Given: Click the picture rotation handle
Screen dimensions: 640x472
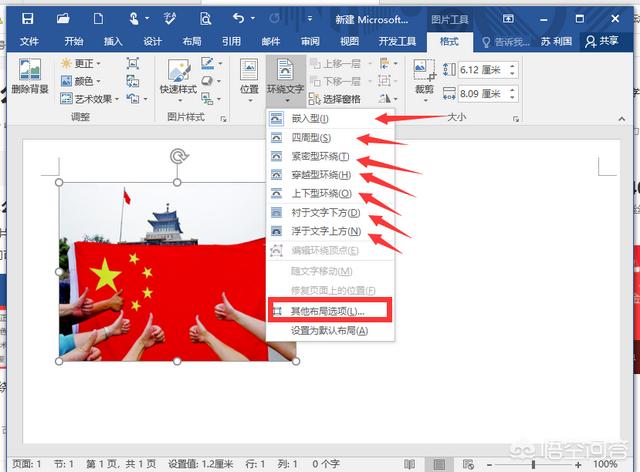Looking at the screenshot, I should (178, 156).
